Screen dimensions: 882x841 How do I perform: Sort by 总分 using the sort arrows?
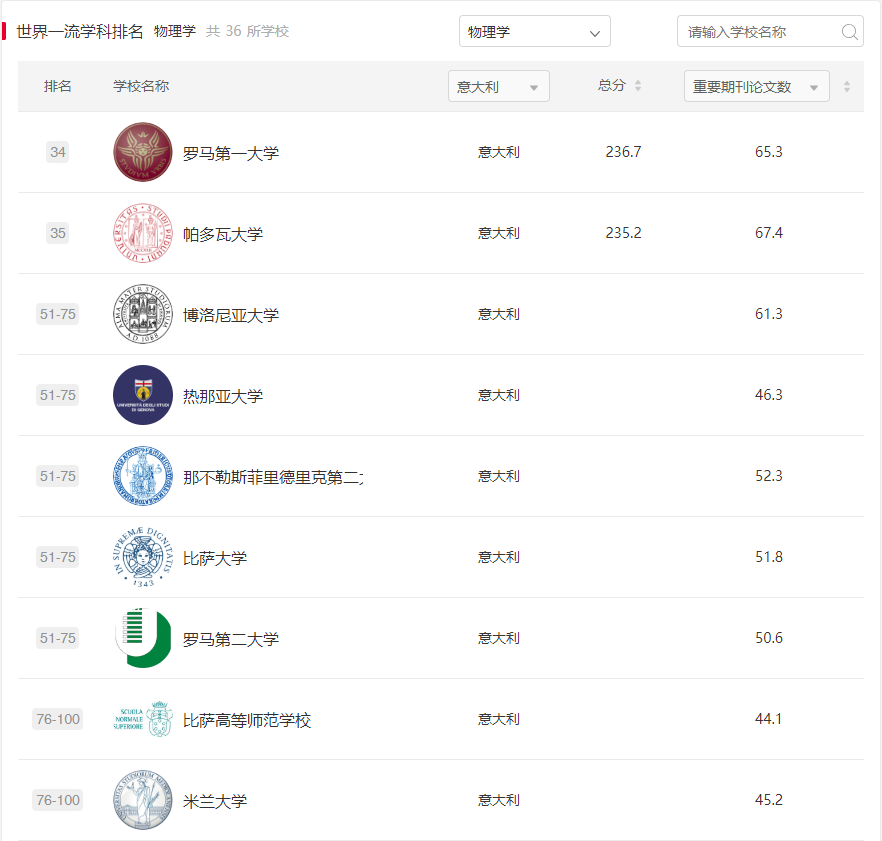[x=638, y=86]
